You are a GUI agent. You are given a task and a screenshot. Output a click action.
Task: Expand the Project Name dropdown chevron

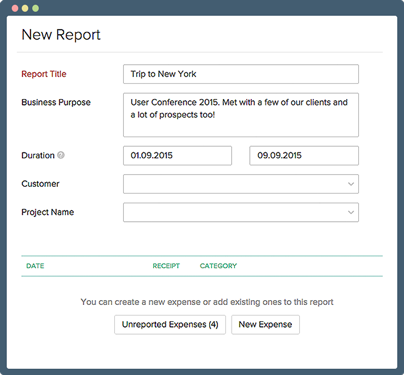[351, 212]
